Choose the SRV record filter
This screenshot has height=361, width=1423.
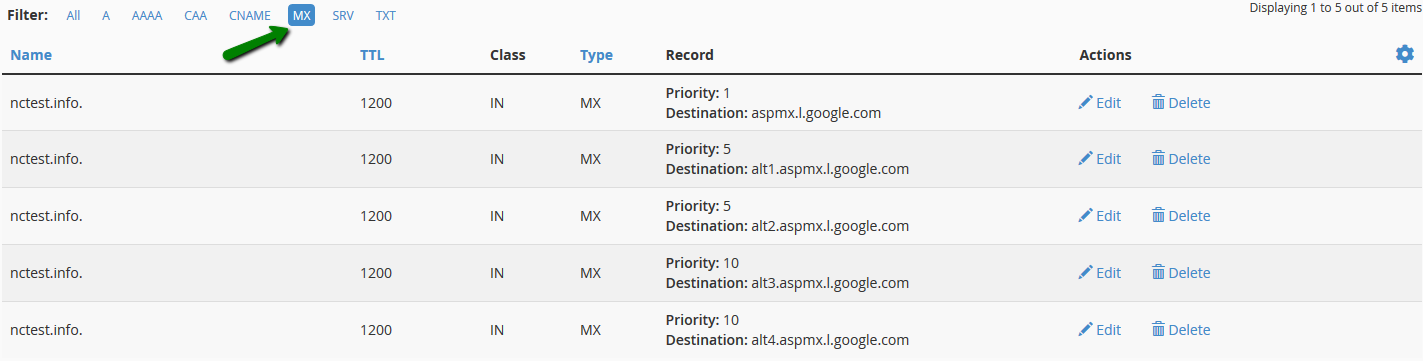343,16
